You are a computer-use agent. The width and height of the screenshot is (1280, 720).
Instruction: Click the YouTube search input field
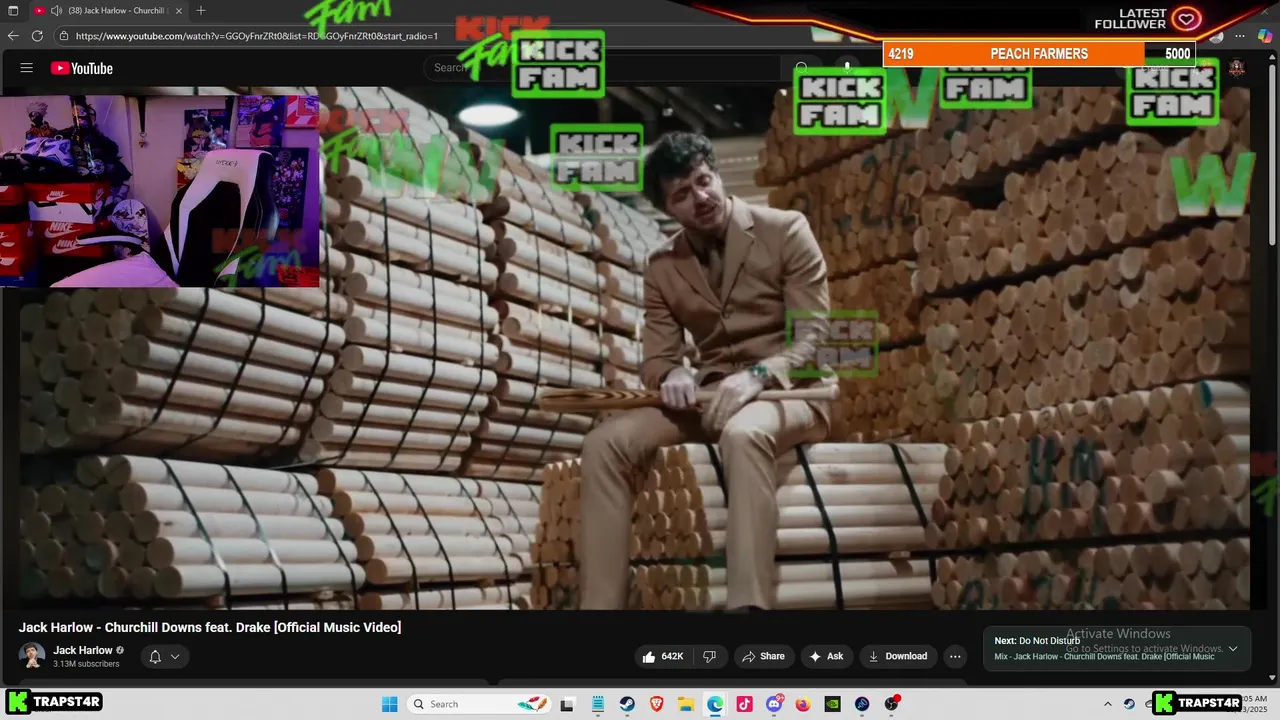point(600,68)
